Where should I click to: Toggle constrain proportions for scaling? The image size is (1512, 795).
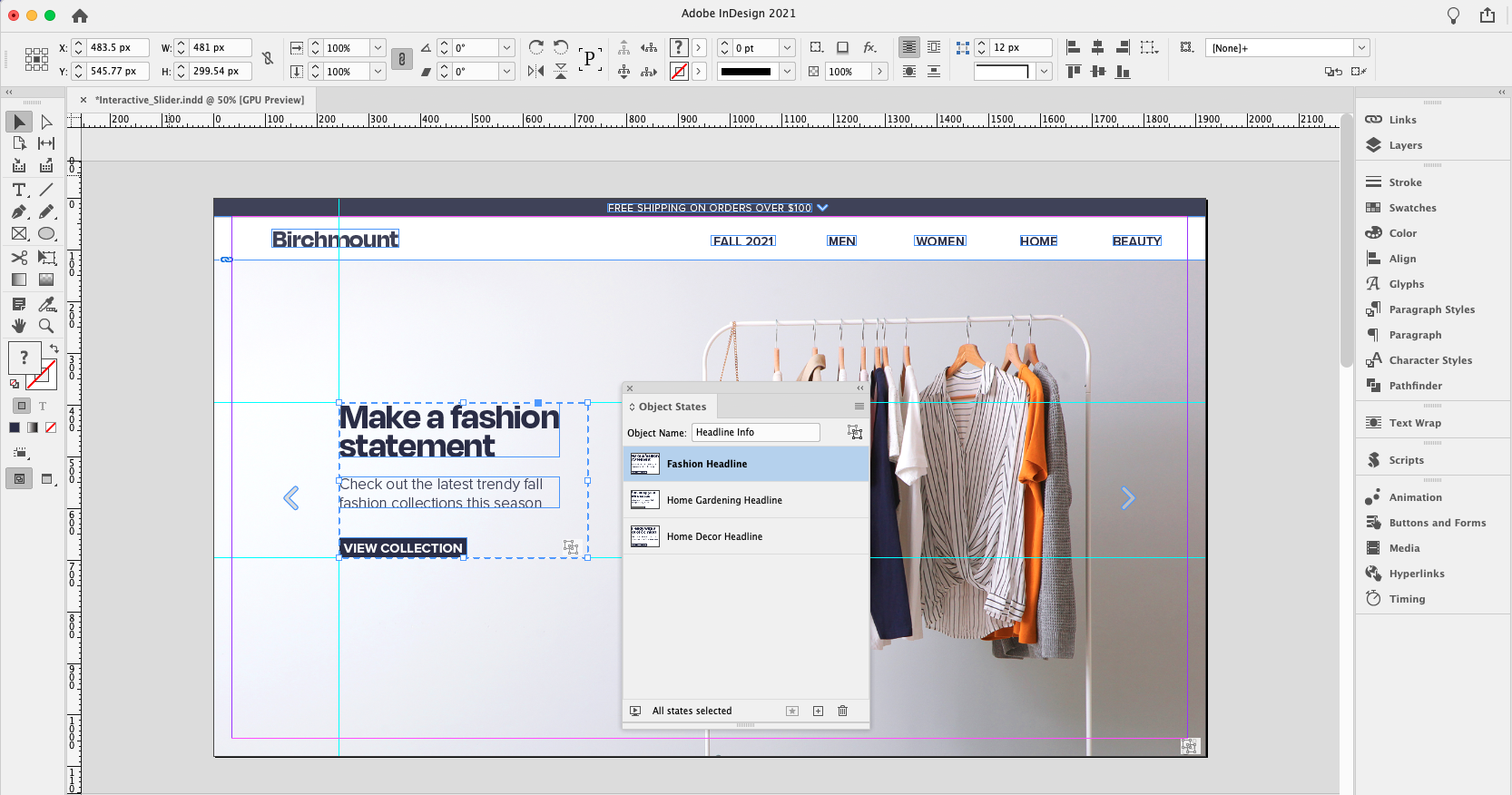402,59
